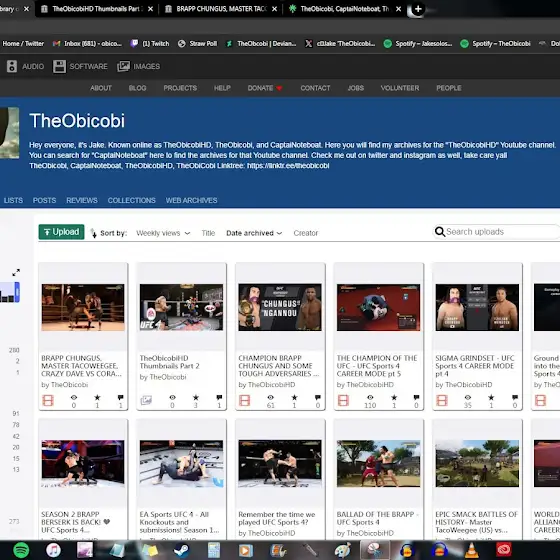560x560 pixels.
Task: Open thumbnail of CHAMPION BRAPP CHUNGUS video
Action: tap(280, 307)
